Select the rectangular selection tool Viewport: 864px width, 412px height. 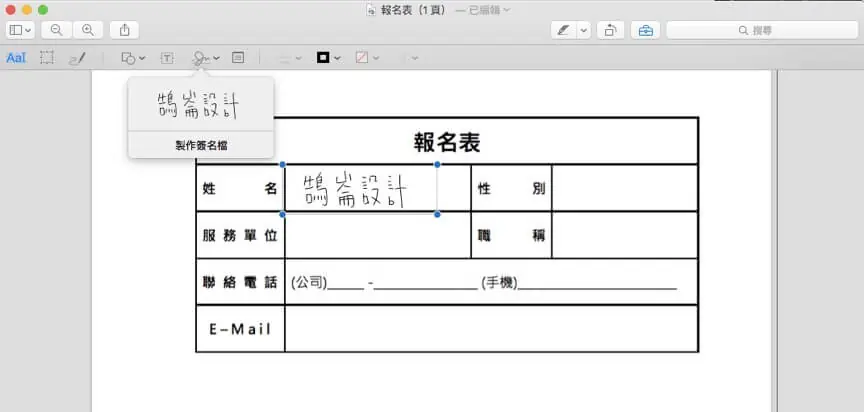pyautogui.click(x=47, y=58)
